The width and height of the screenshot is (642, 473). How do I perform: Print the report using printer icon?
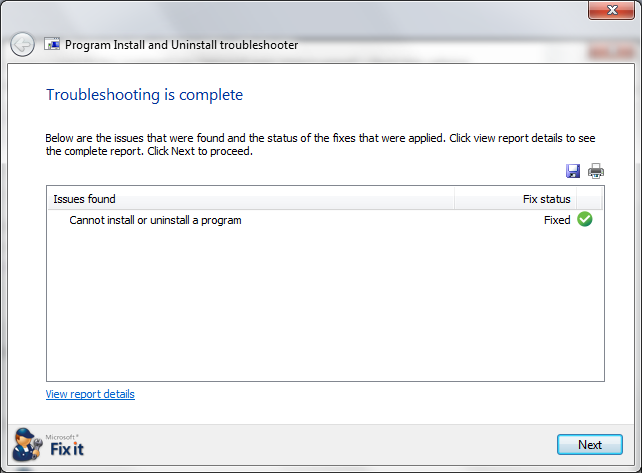coord(596,171)
